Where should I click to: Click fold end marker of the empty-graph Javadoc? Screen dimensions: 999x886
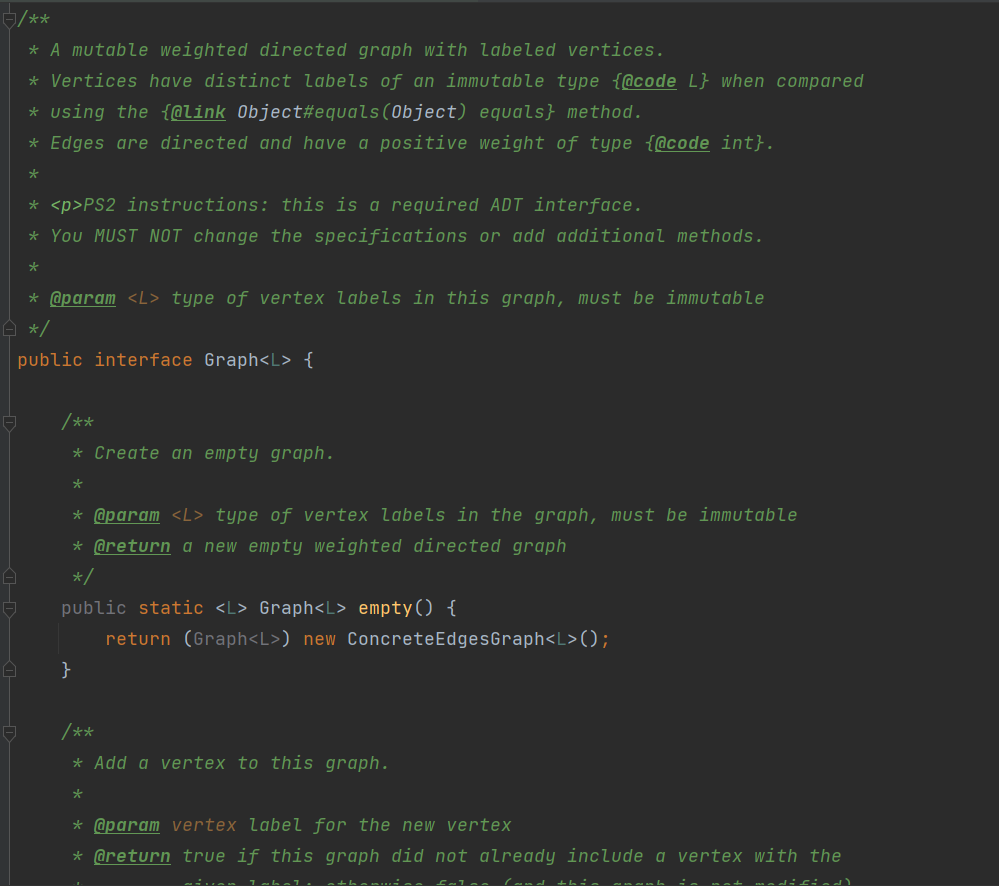click(10, 576)
